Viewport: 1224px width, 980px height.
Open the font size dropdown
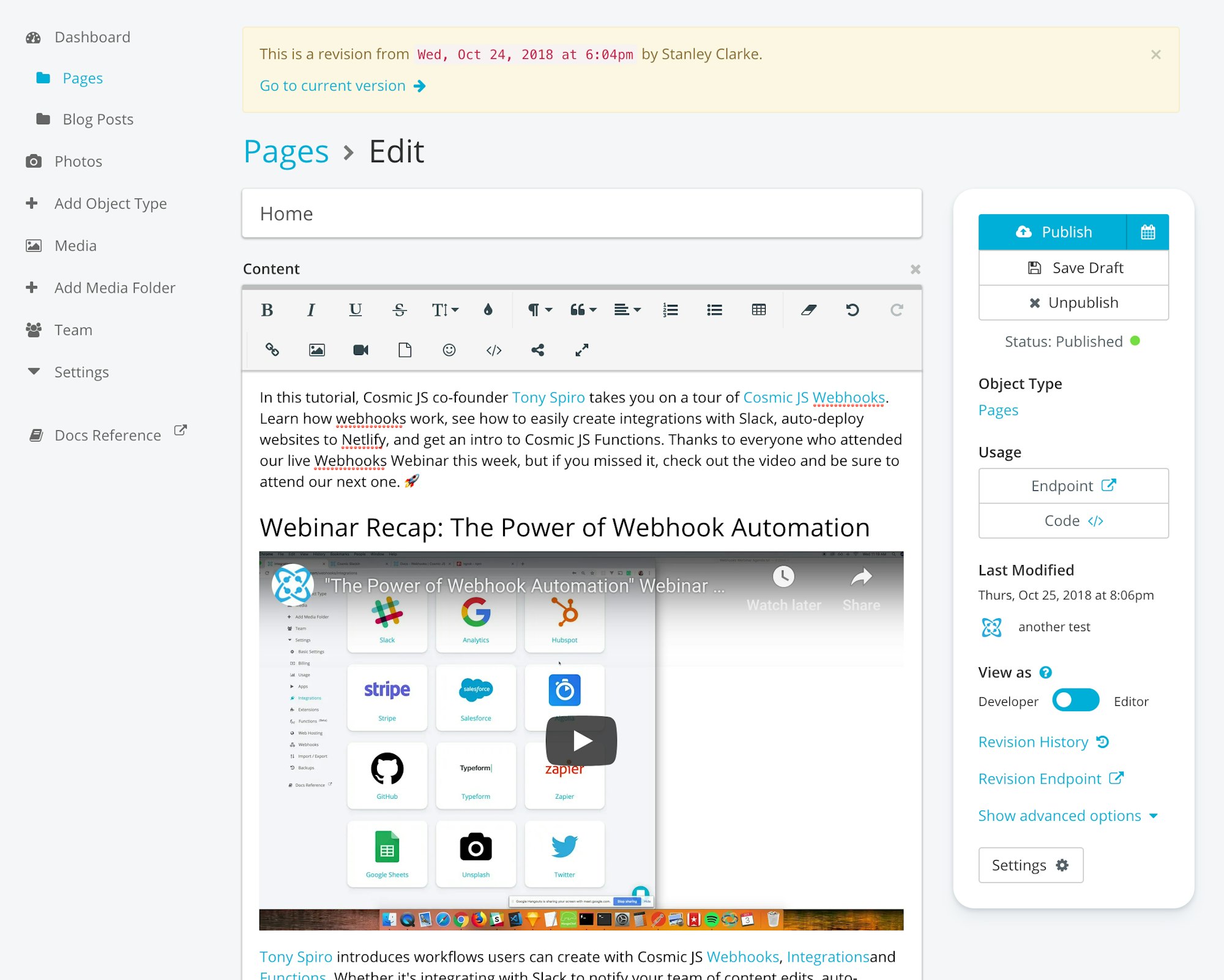pos(445,310)
